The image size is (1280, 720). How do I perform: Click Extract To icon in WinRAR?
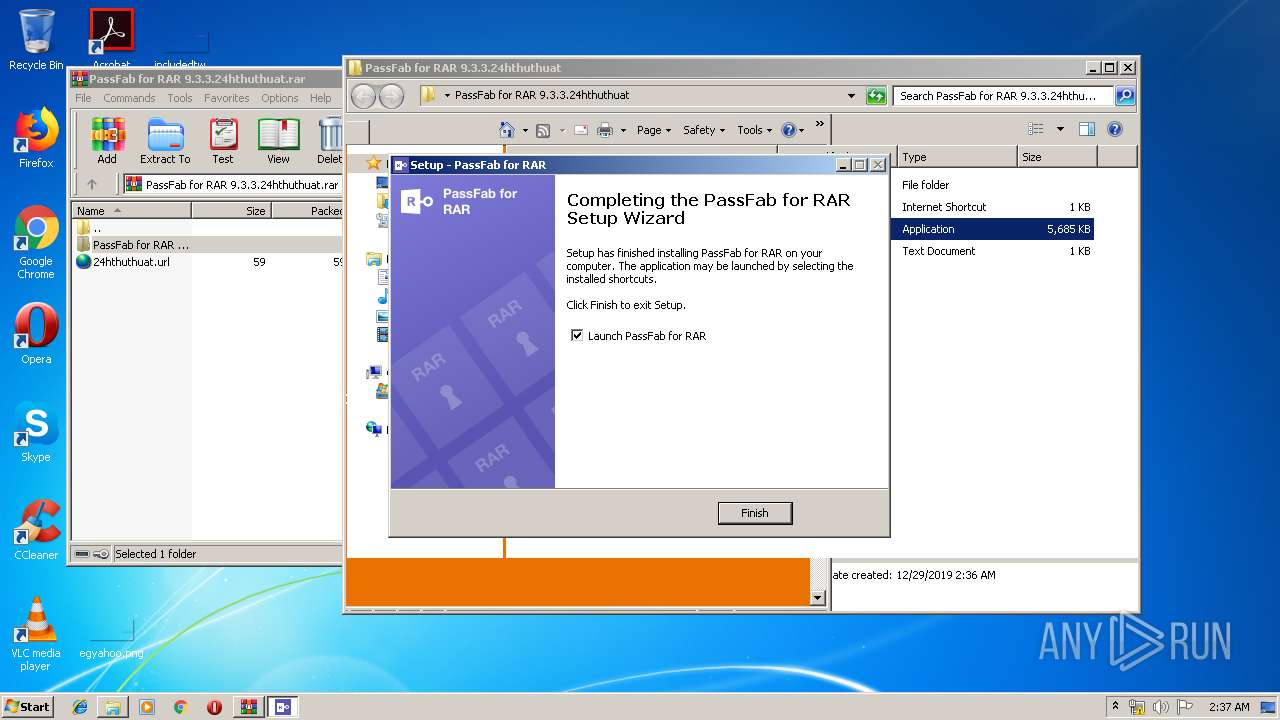pyautogui.click(x=165, y=141)
